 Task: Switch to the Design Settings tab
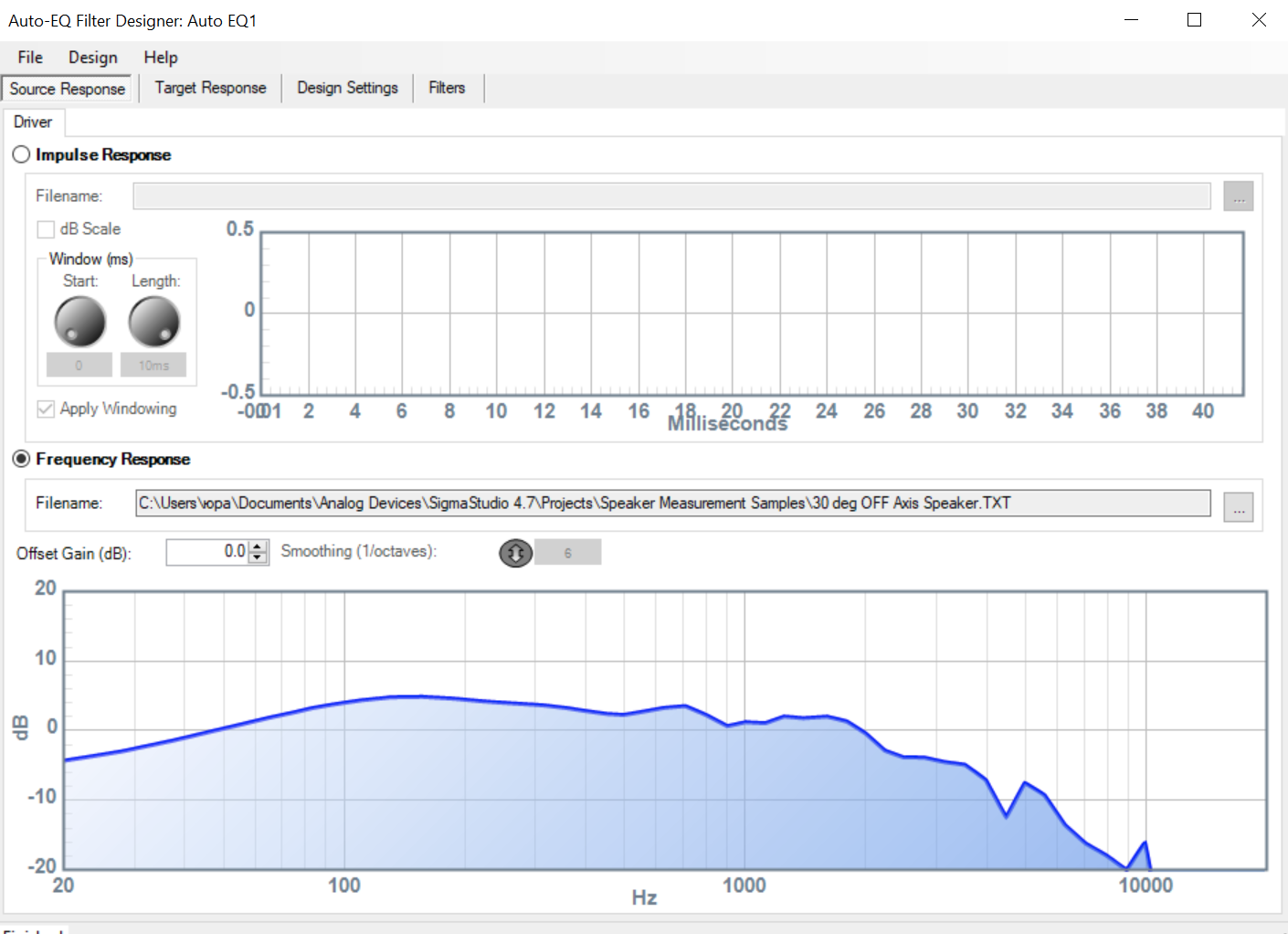pos(347,88)
